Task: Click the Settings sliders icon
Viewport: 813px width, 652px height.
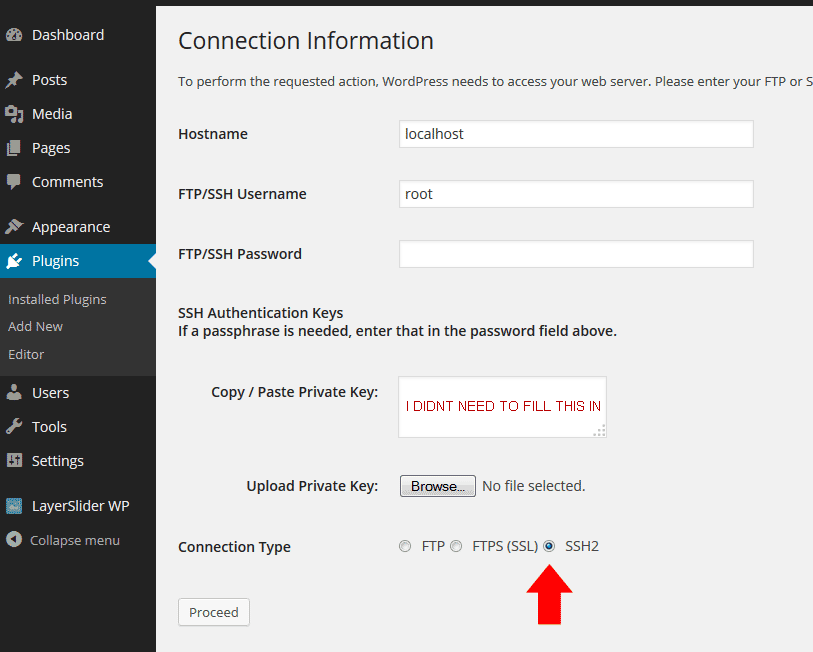Action: (x=14, y=461)
